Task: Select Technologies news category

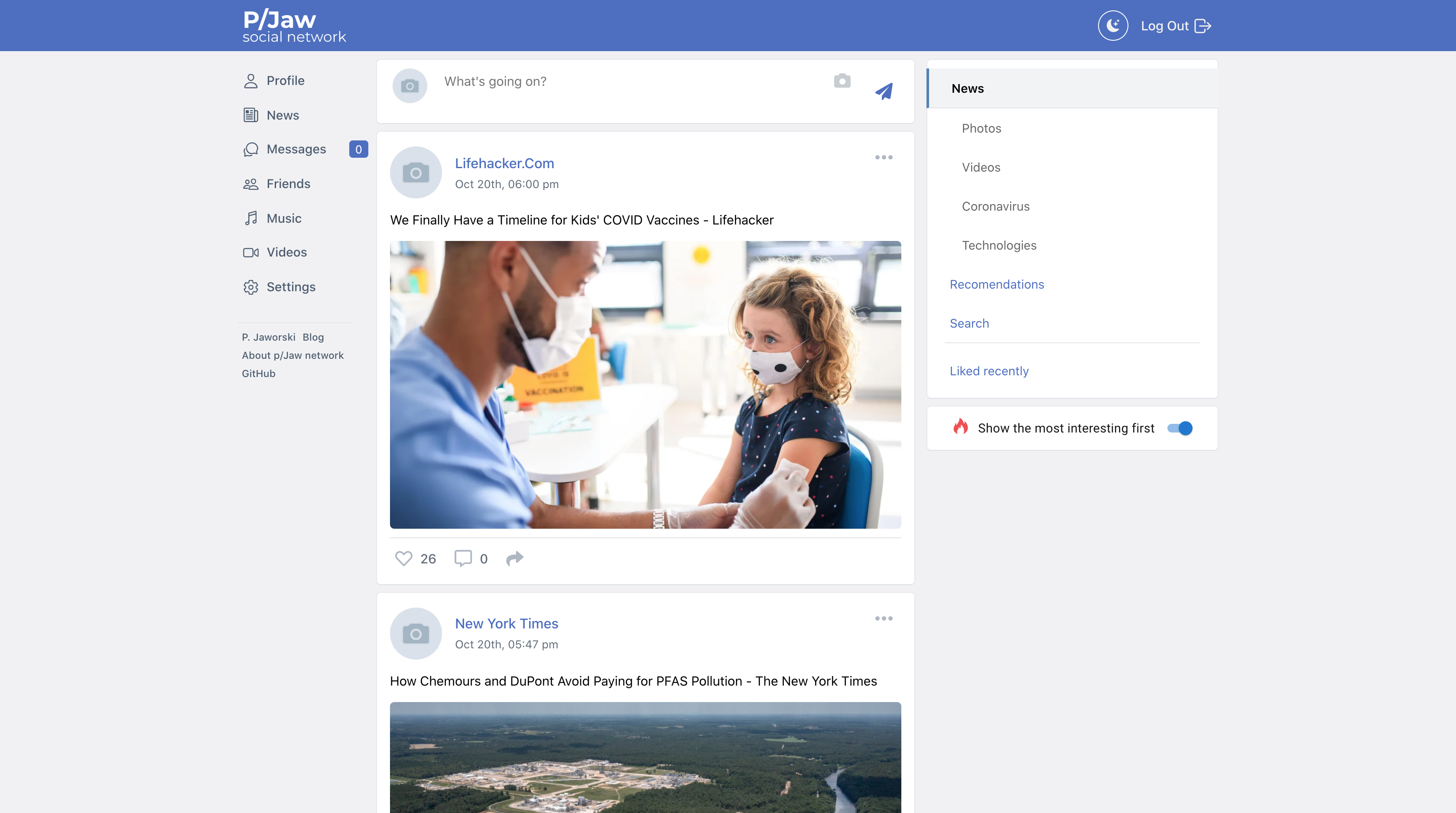Action: (999, 245)
